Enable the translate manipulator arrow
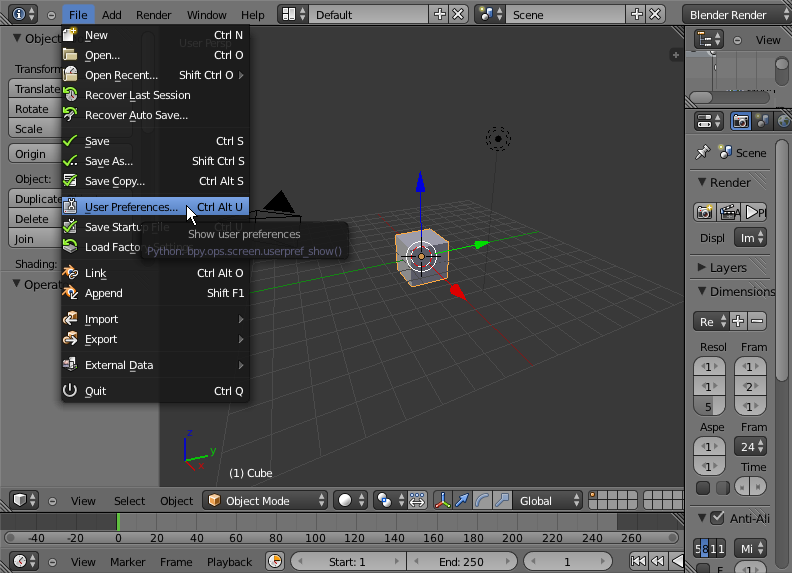Screen dimensions: 792x573 (462, 501)
